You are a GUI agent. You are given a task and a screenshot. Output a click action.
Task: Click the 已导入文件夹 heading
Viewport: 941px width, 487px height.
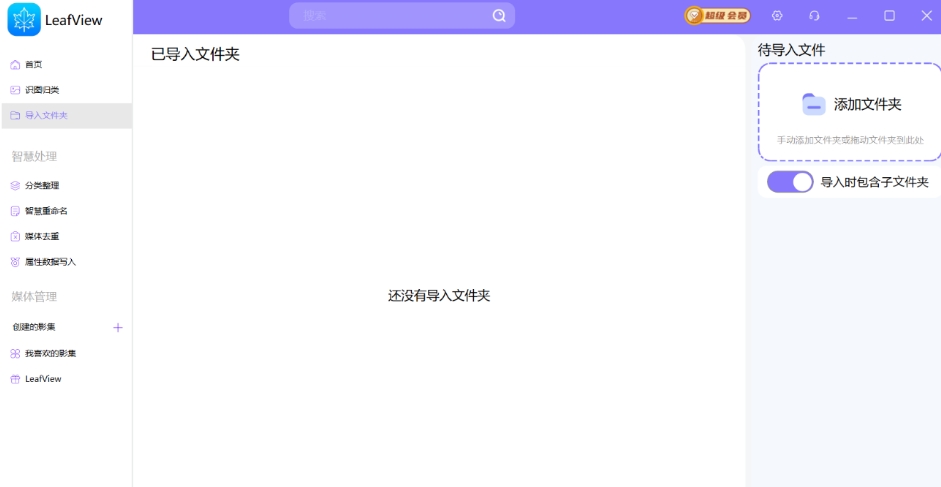[195, 54]
